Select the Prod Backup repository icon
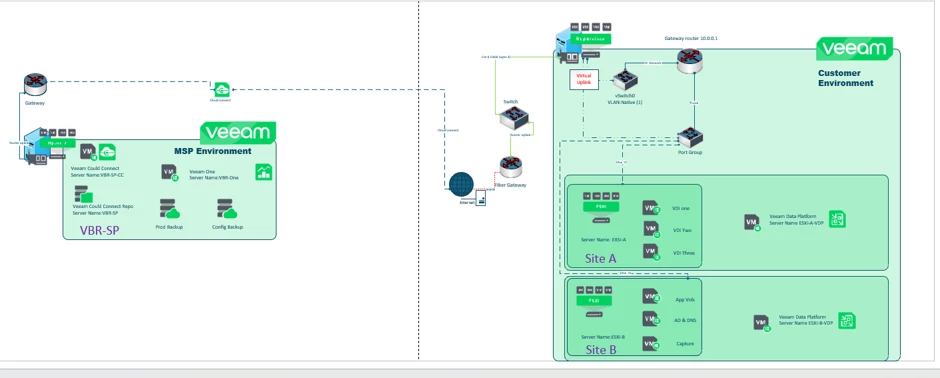 [170, 209]
